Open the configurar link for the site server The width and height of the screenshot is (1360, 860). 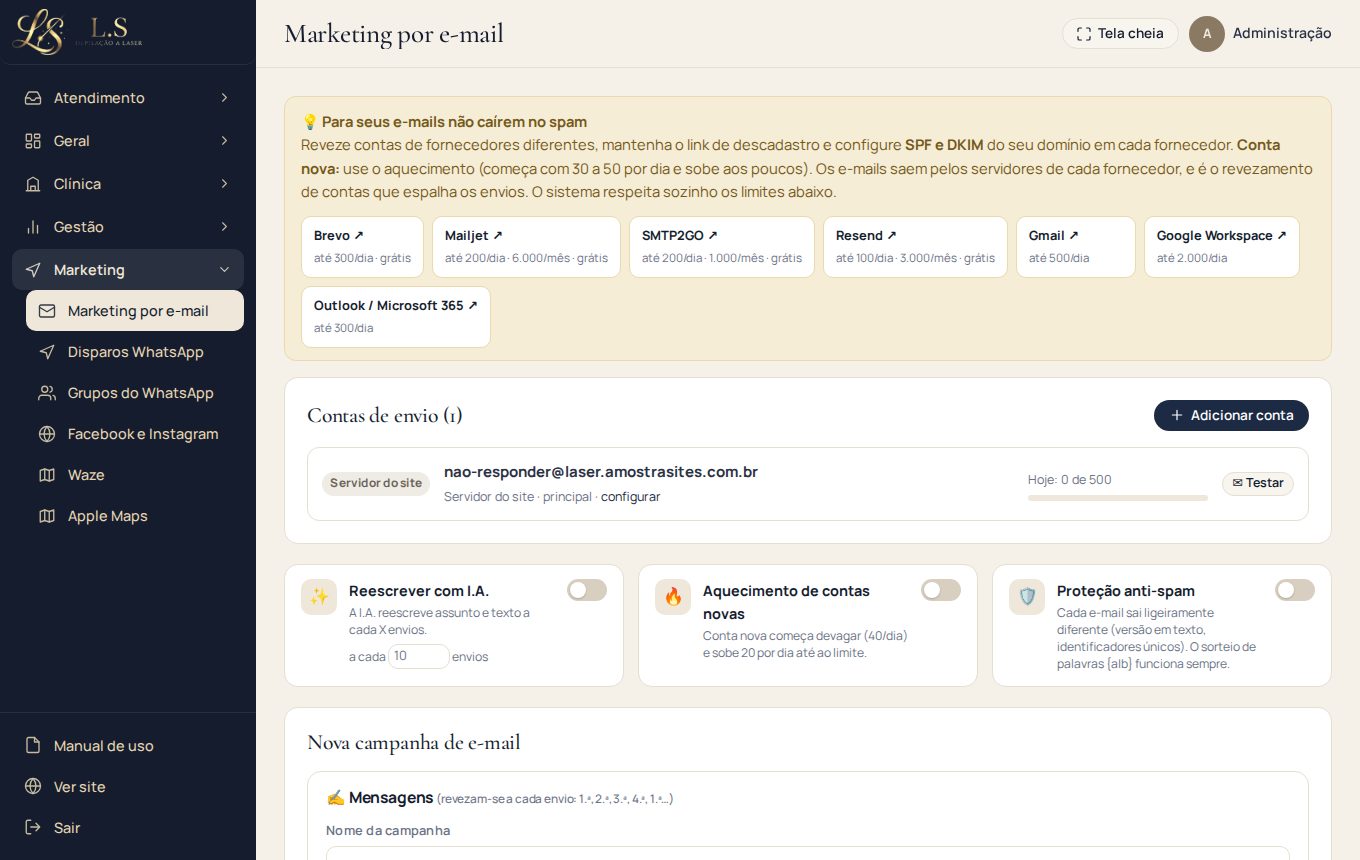point(630,497)
